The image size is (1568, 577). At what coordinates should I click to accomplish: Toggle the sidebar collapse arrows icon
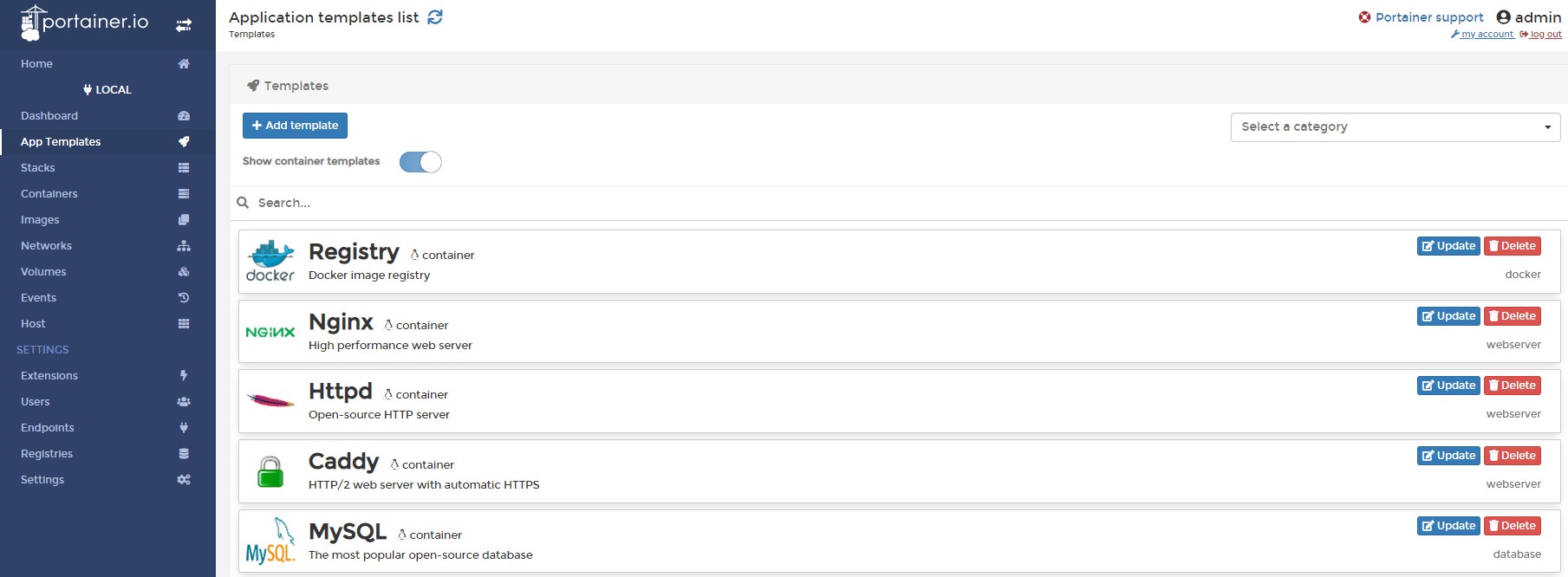click(x=184, y=25)
